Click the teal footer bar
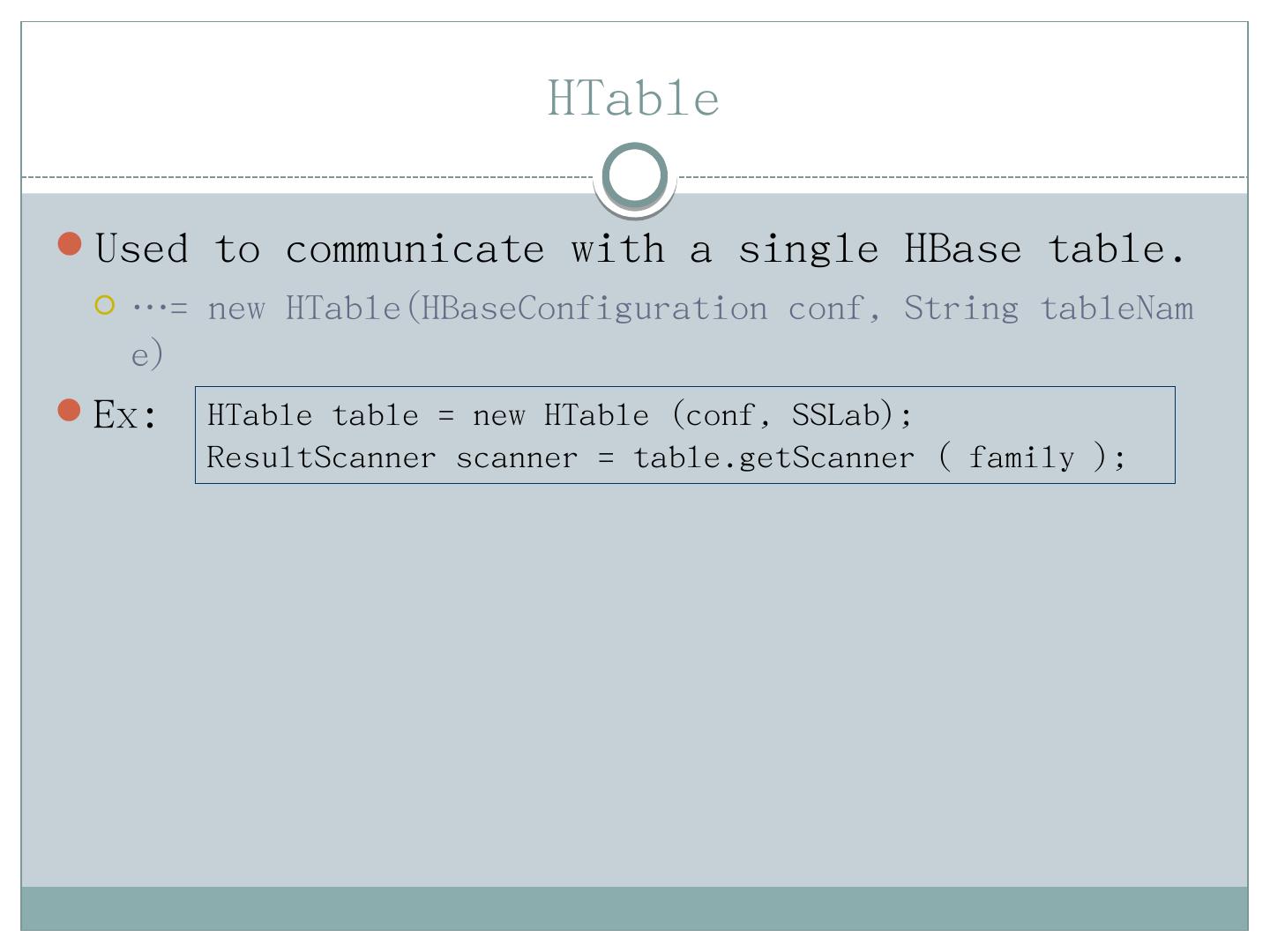This screenshot has height=952, width=1270. pos(635,908)
